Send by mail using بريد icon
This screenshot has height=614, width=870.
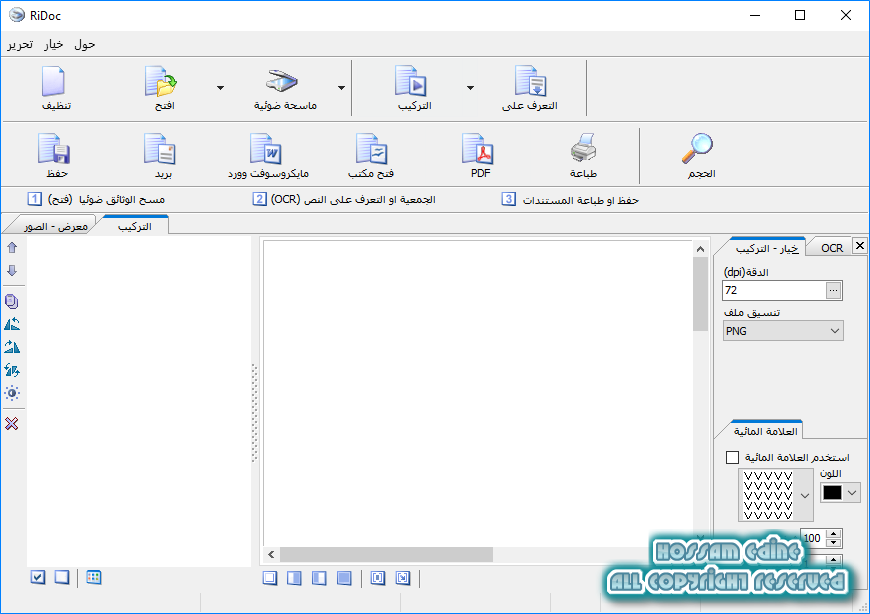[x=160, y=149]
